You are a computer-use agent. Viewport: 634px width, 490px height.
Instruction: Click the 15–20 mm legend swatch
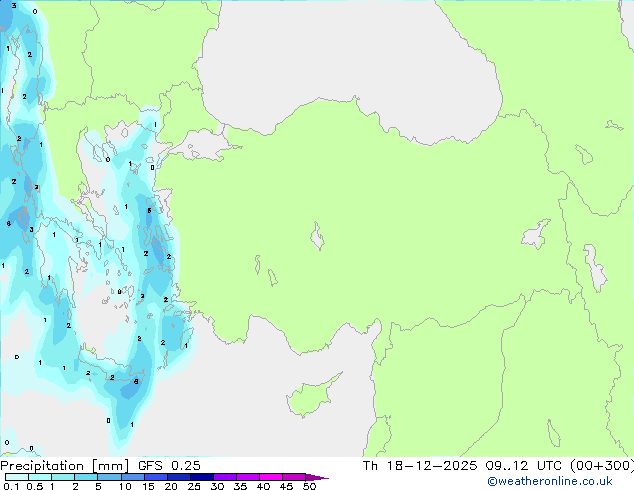pos(155,477)
